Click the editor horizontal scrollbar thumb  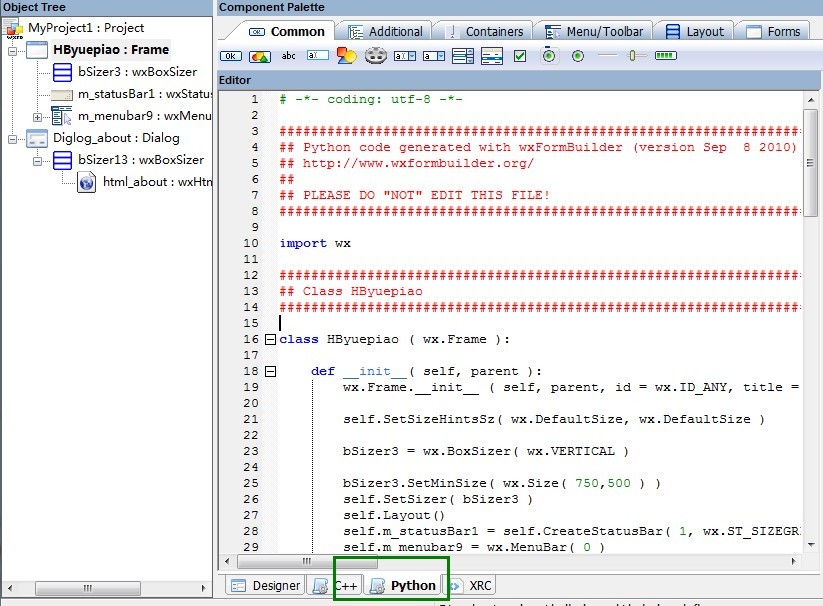pyautogui.click(x=307, y=561)
